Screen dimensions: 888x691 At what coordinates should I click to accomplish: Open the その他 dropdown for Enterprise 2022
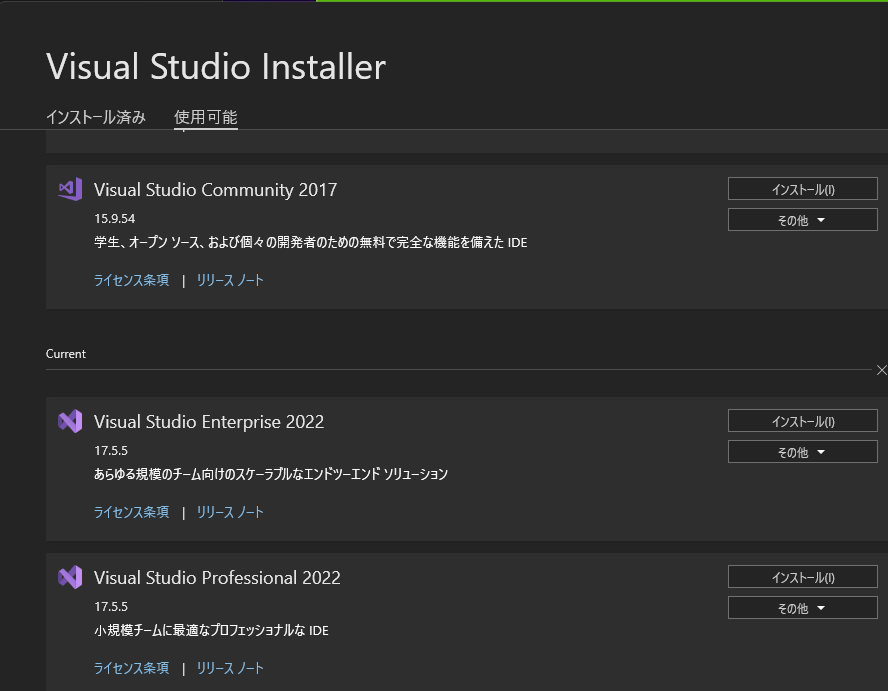[x=802, y=451]
